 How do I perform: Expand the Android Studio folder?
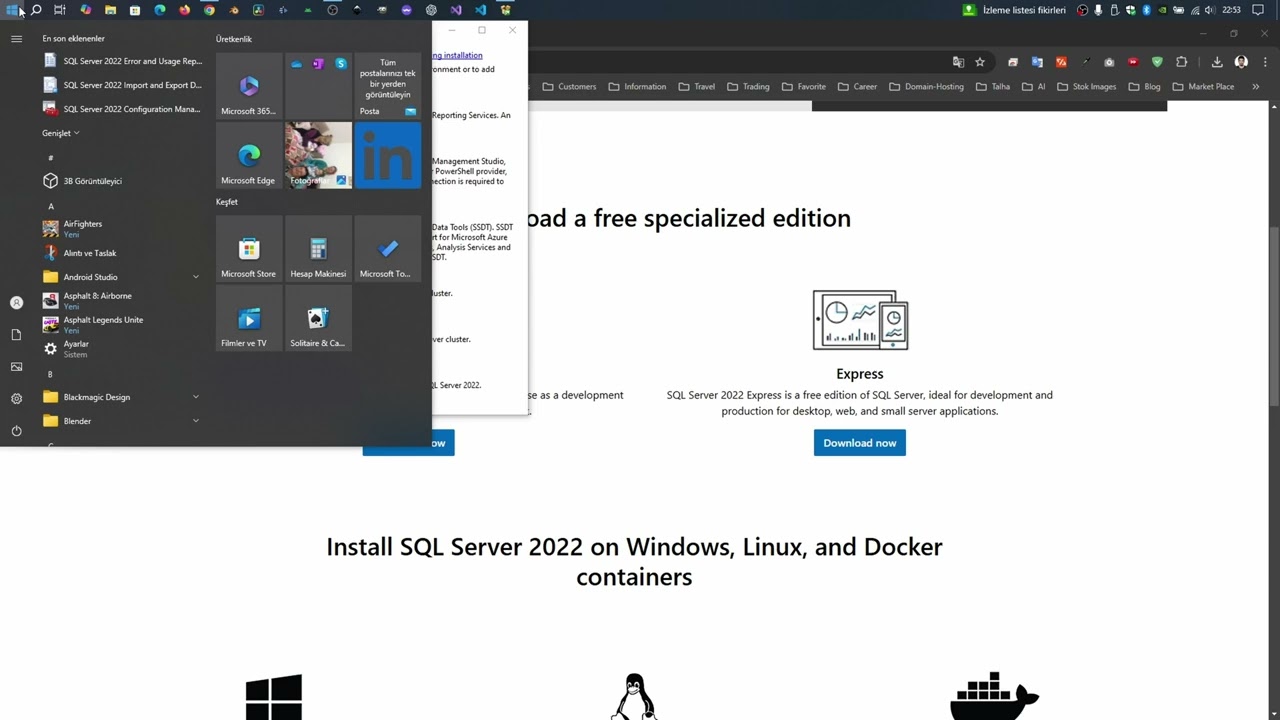(120, 277)
